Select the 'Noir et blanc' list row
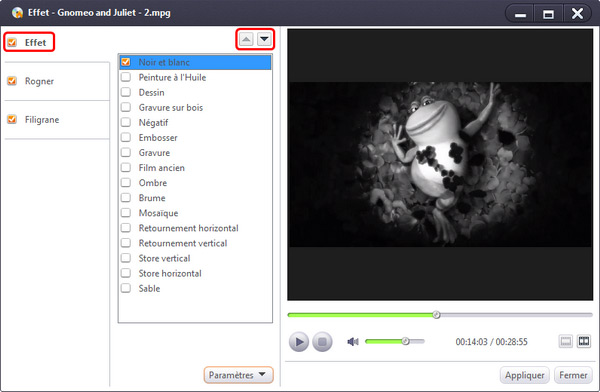 pyautogui.click(x=196, y=62)
